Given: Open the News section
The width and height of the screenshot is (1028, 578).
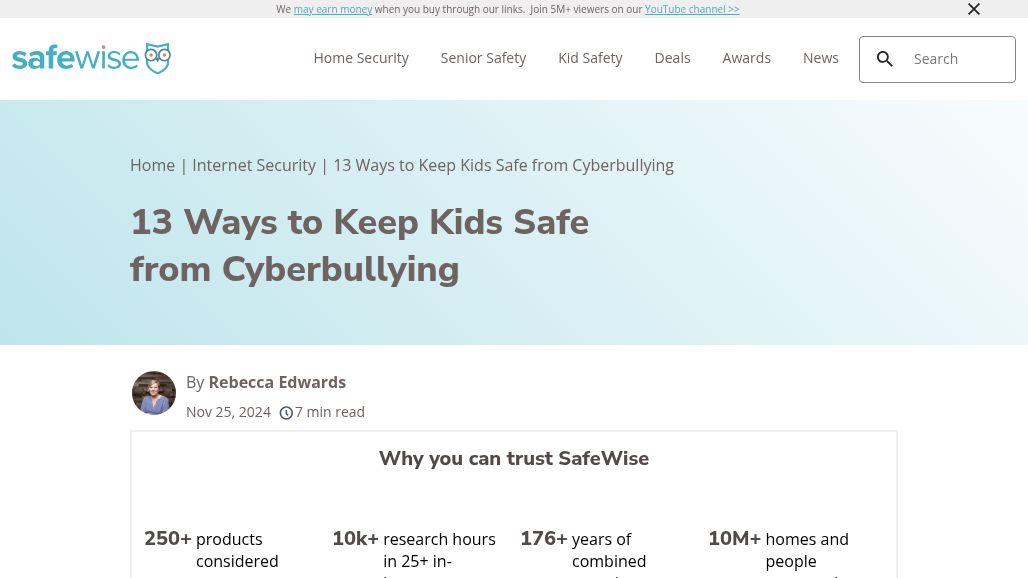Looking at the screenshot, I should [820, 58].
